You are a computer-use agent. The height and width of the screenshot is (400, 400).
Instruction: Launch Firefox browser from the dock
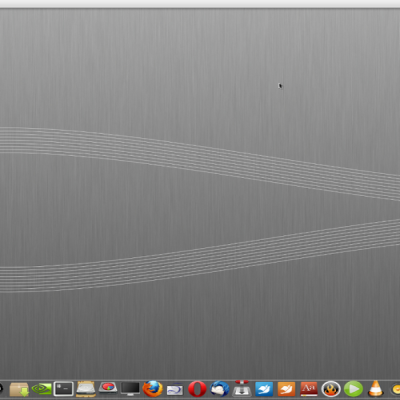(x=152, y=389)
